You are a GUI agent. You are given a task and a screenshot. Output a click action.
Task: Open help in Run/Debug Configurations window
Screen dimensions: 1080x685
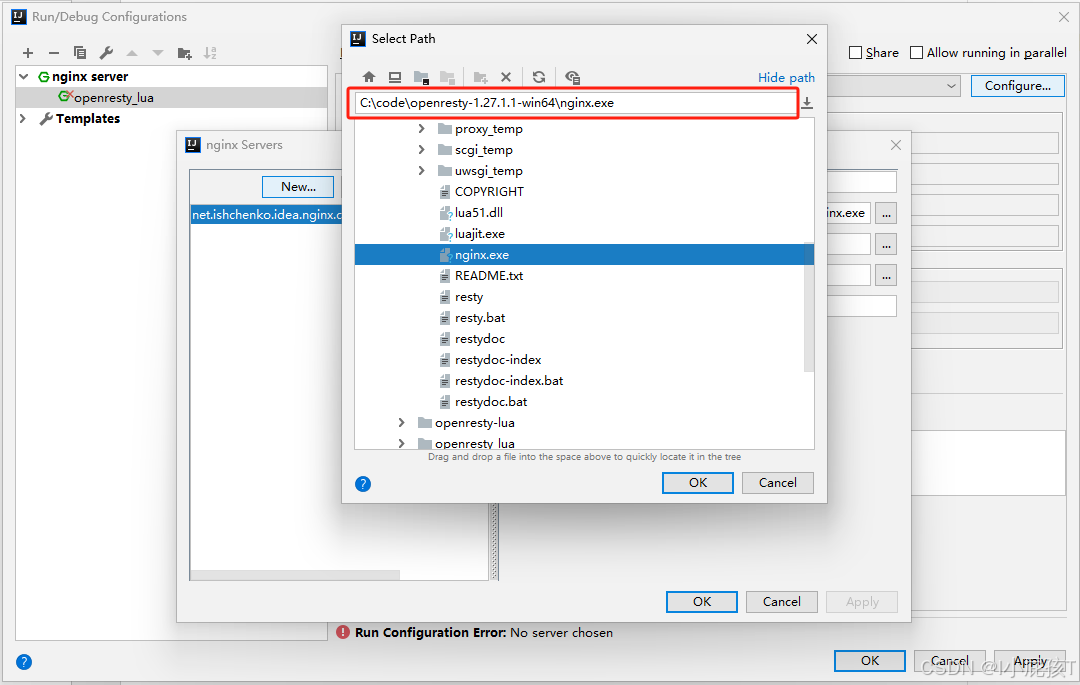(x=23, y=662)
